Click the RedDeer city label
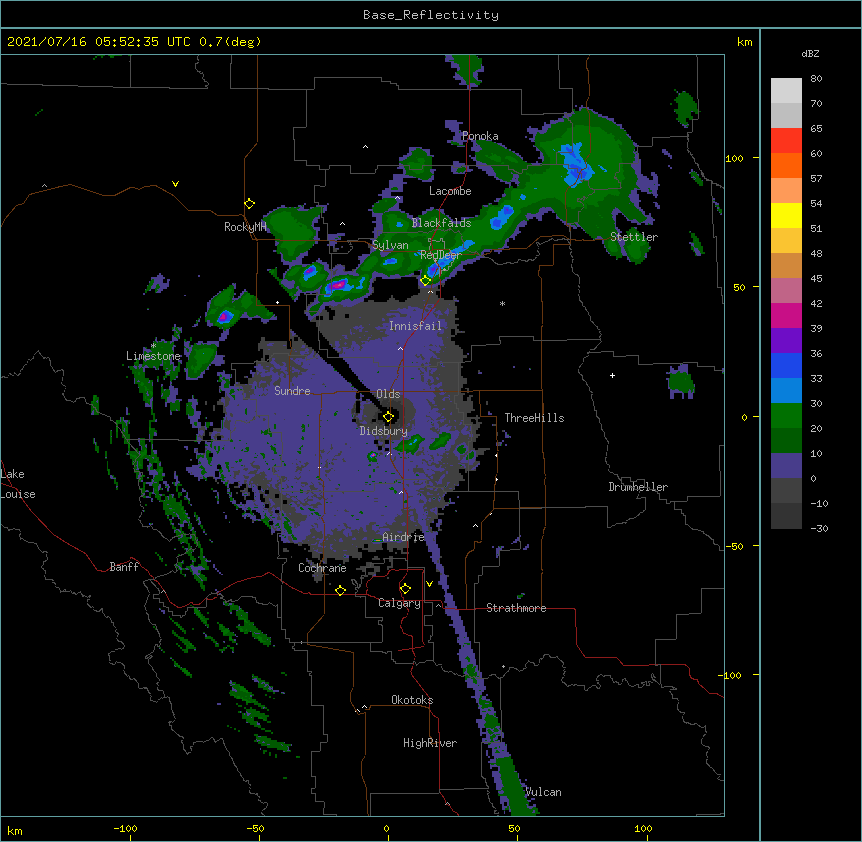 [441, 255]
